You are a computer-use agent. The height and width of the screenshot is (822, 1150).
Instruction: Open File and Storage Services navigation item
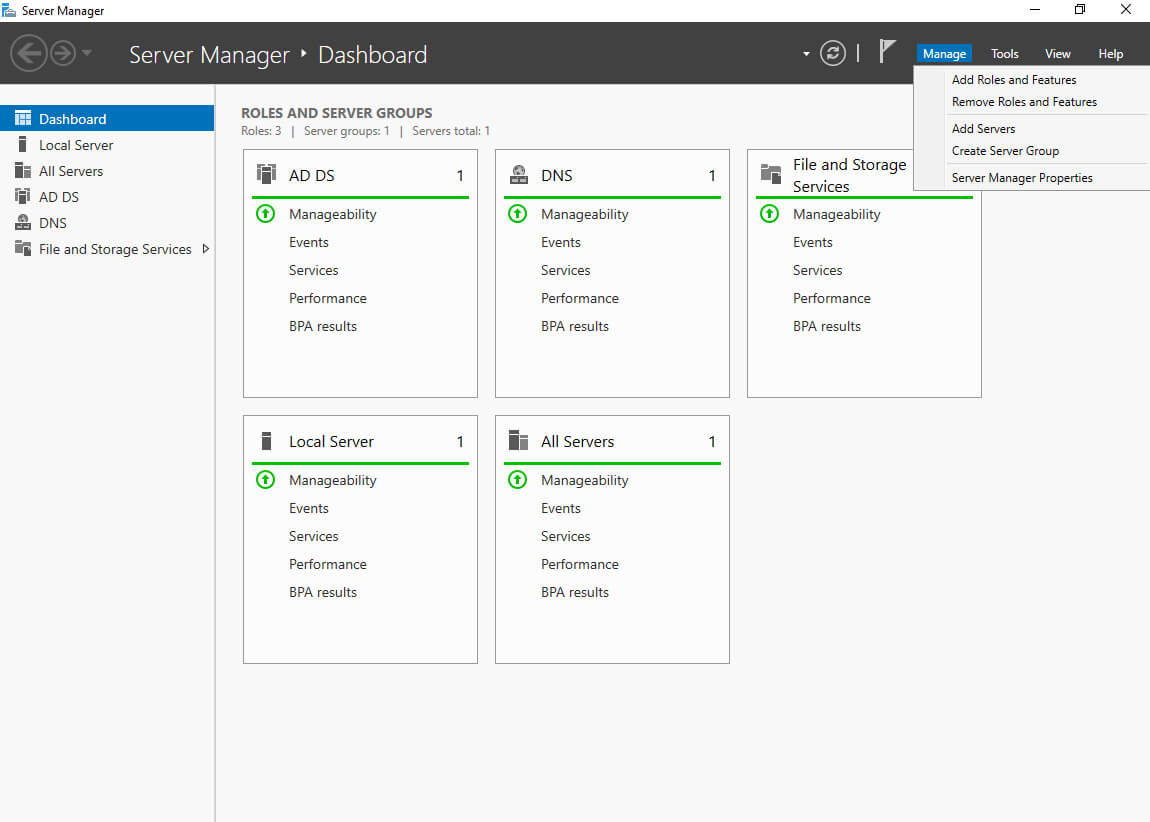[x=107, y=249]
